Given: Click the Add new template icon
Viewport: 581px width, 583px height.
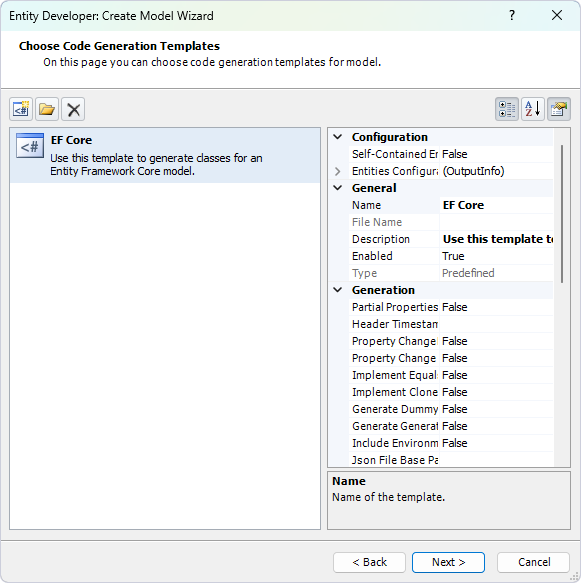Looking at the screenshot, I should [21, 109].
